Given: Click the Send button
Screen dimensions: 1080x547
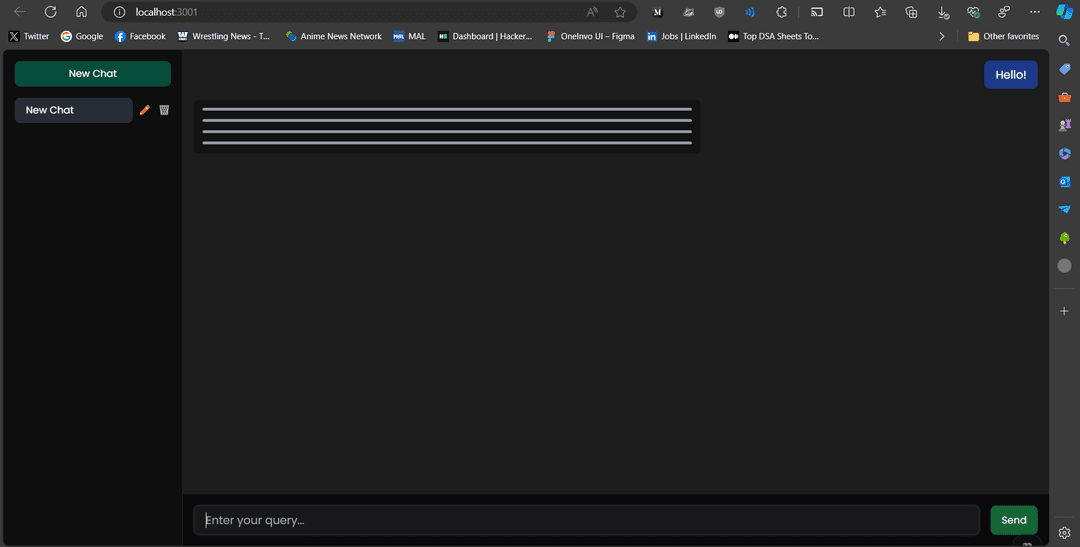Looking at the screenshot, I should [1013, 520].
